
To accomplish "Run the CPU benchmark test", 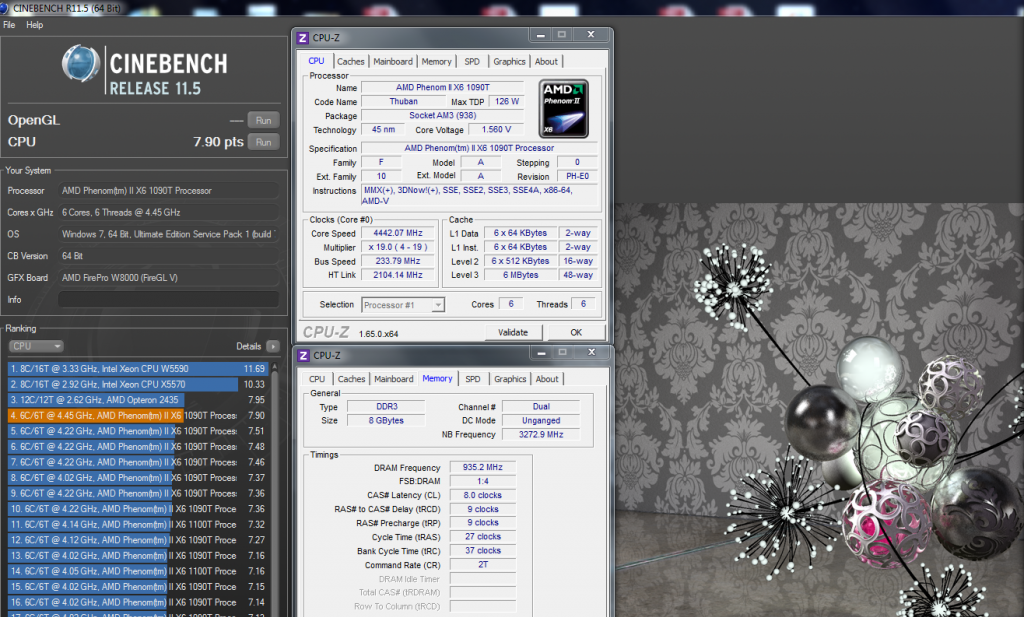I will (x=263, y=142).
